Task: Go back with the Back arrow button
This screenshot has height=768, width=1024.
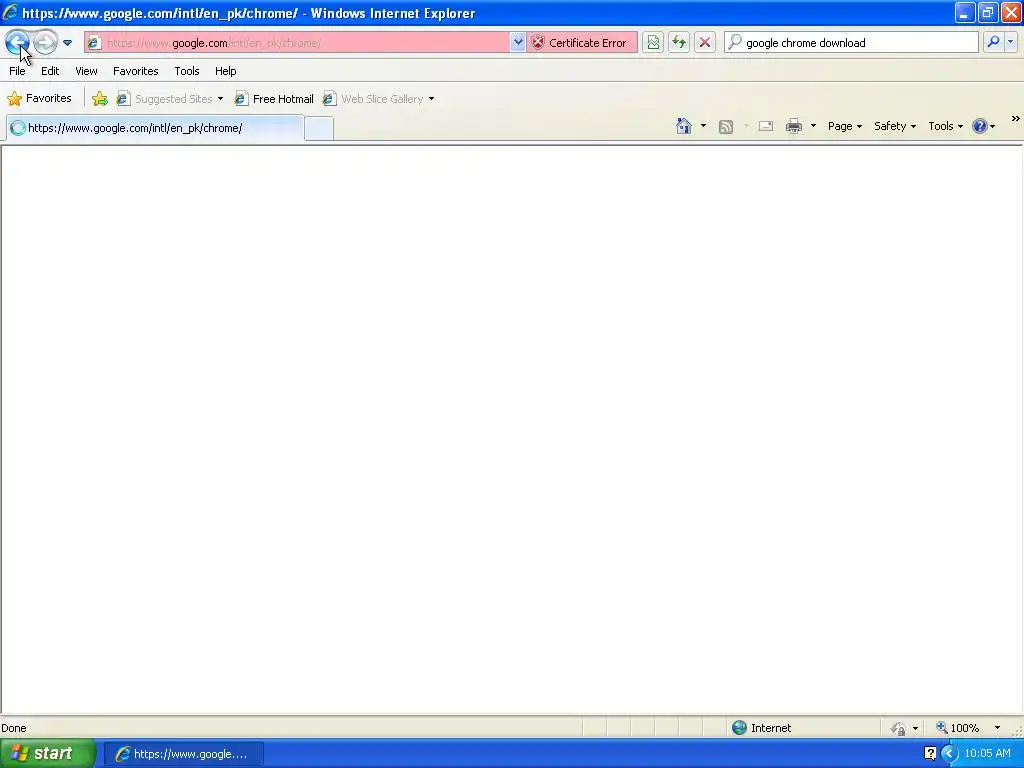Action: click(17, 42)
